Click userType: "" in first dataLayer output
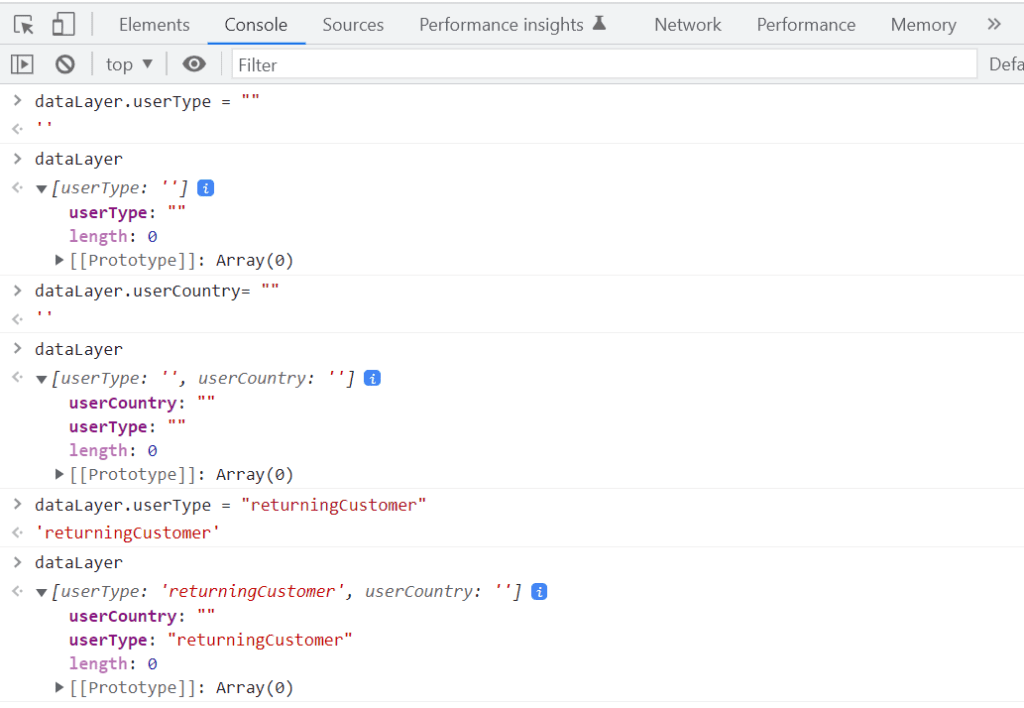Image resolution: width=1024 pixels, height=708 pixels. pos(127,212)
